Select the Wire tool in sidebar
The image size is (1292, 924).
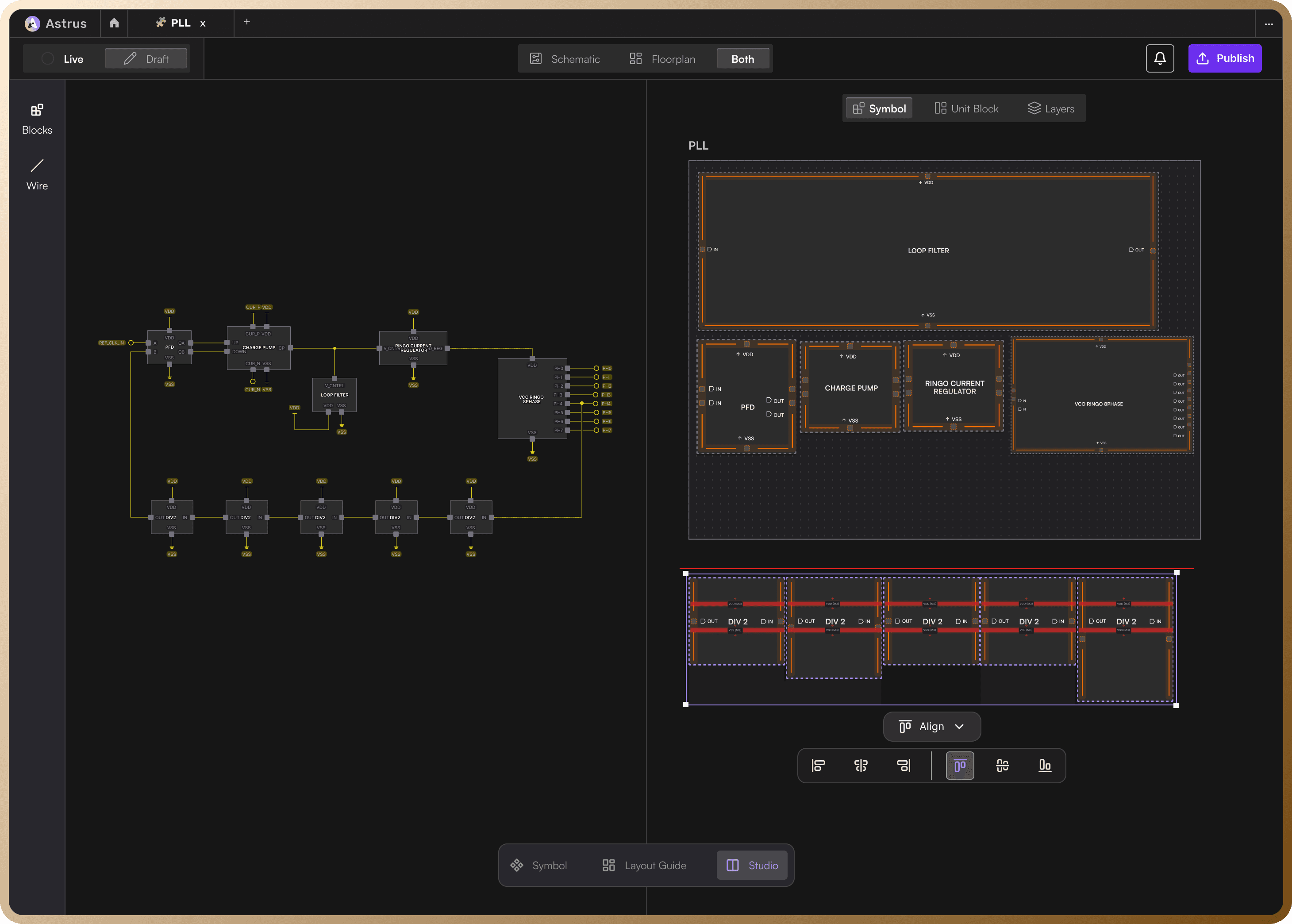pyautogui.click(x=37, y=175)
